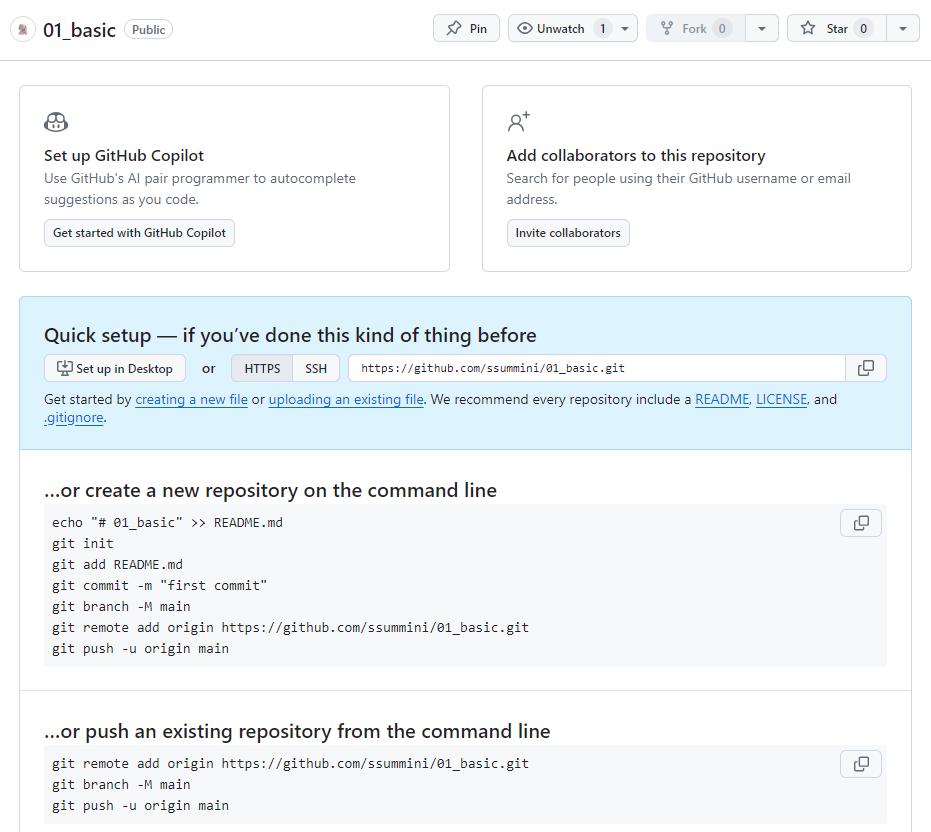931x832 pixels.
Task: Pin the 01_basic repository
Action: click(466, 29)
